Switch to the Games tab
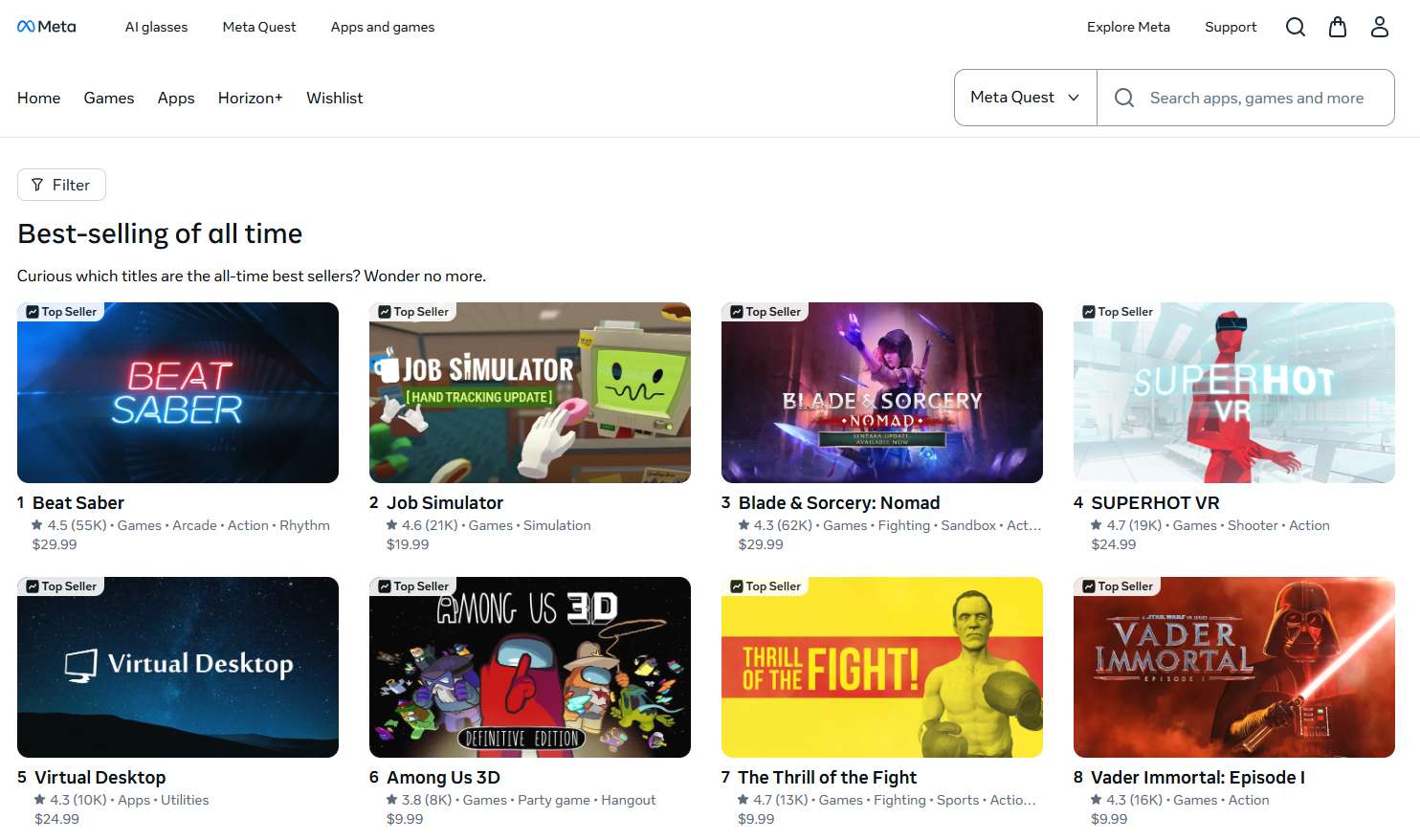 (x=109, y=98)
